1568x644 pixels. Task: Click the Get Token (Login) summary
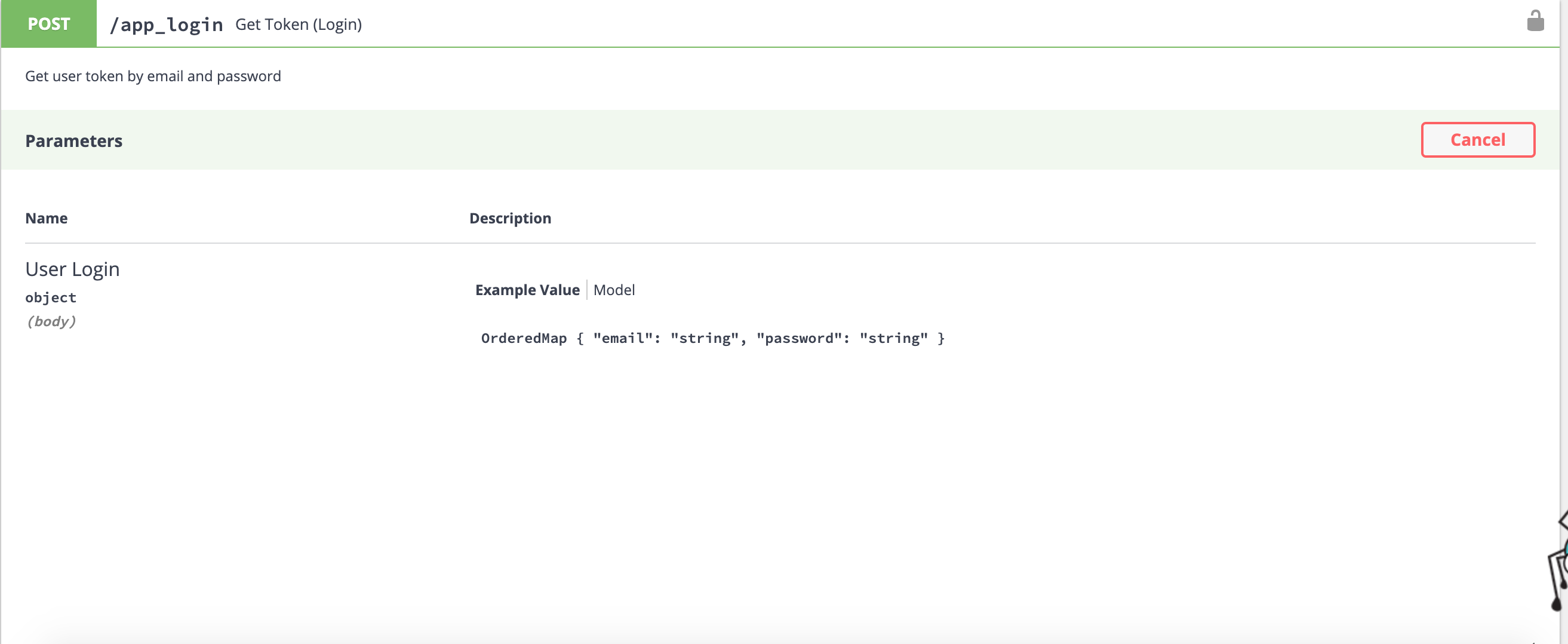(x=299, y=24)
